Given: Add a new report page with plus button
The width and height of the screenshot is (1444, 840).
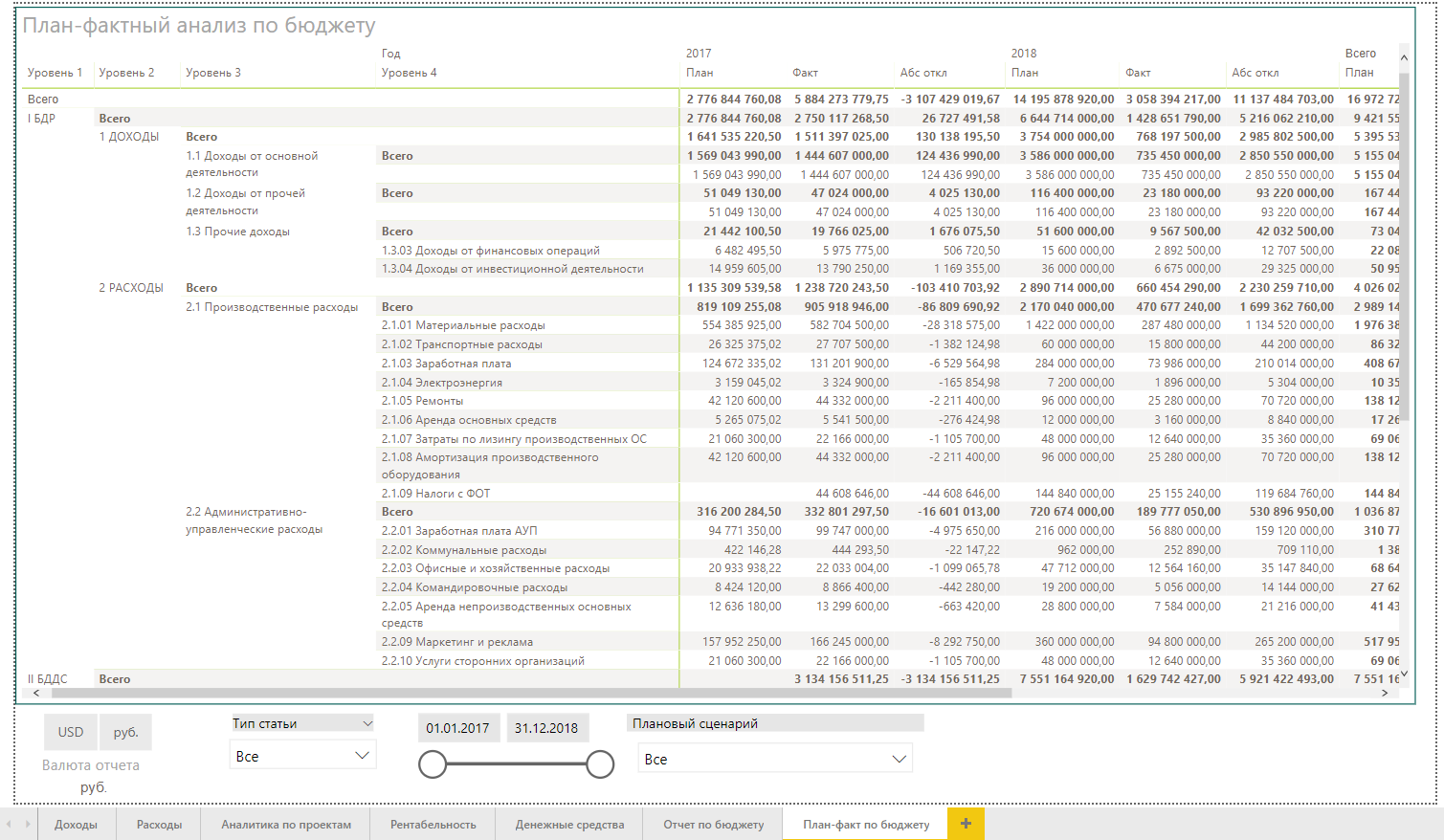Looking at the screenshot, I should (966, 824).
